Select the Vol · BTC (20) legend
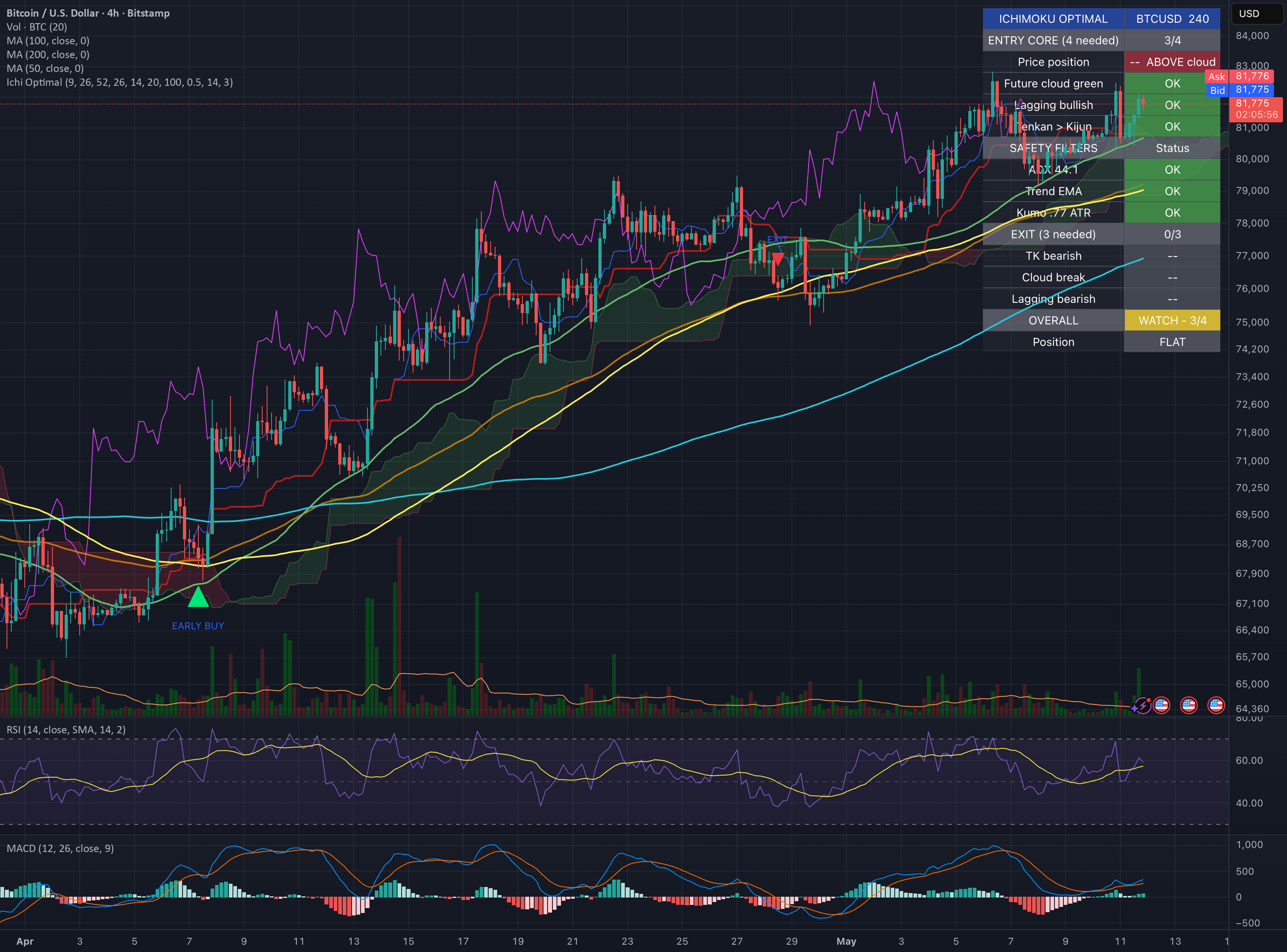 [37, 27]
